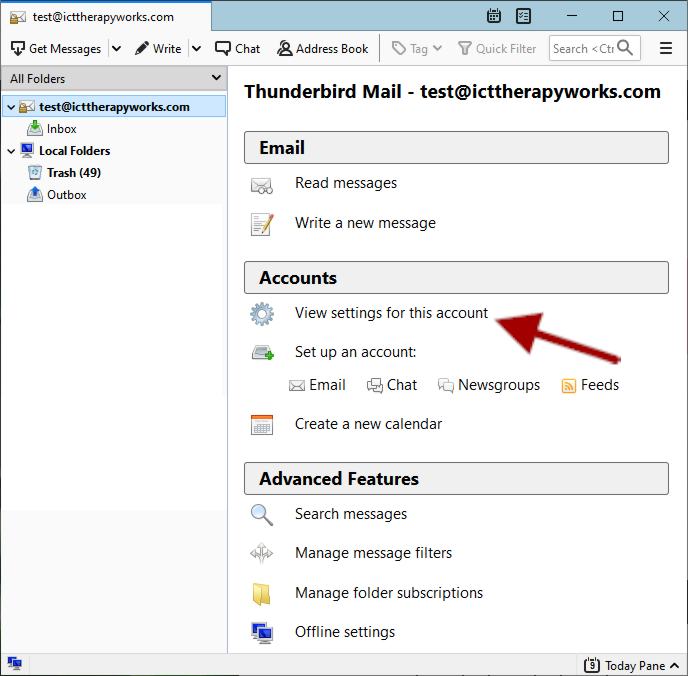
Task: Expand the Get Messages dropdown arrow
Action: (x=116, y=48)
